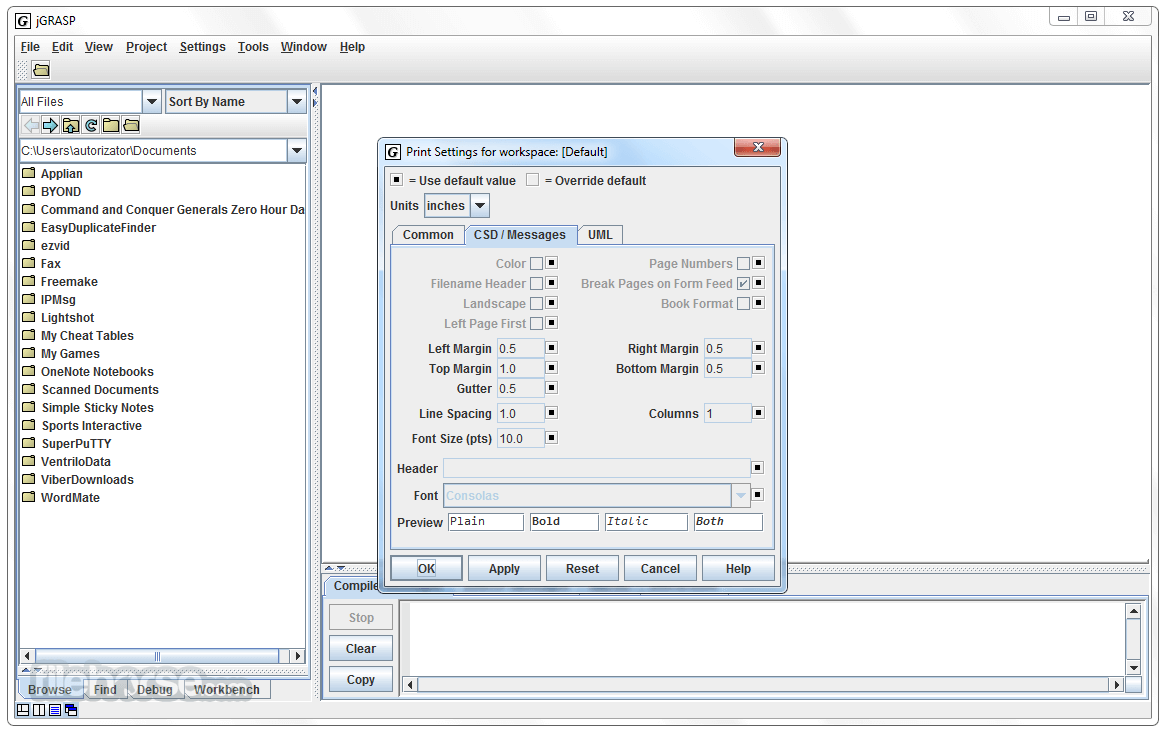Screen dimensions: 1166x732
Task: Refresh the file browser listing
Action: pos(91,125)
